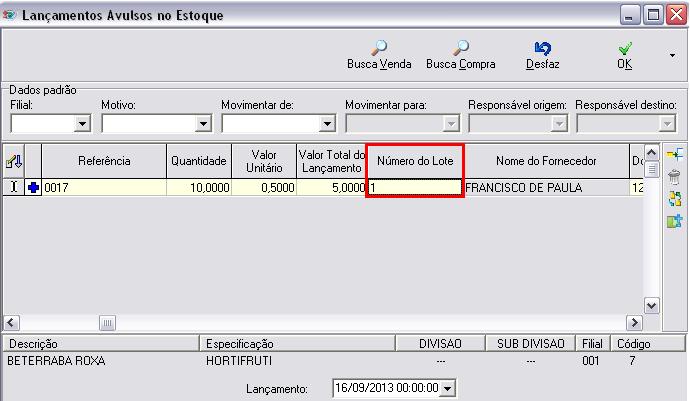Select the Número do Lote column header
Viewport: 690px width, 401px height.
tap(415, 161)
